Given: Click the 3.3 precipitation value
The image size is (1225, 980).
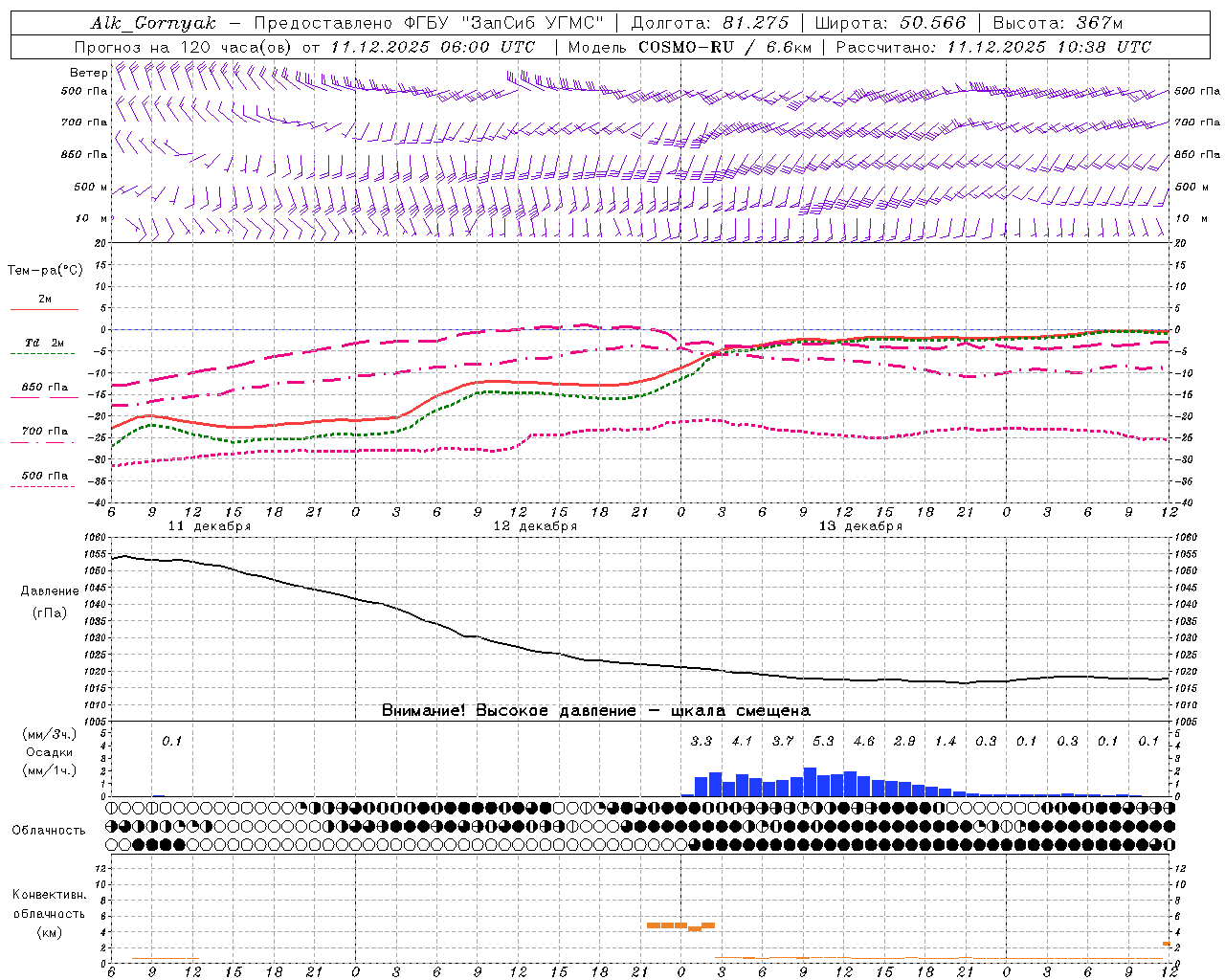Looking at the screenshot, I should (702, 741).
